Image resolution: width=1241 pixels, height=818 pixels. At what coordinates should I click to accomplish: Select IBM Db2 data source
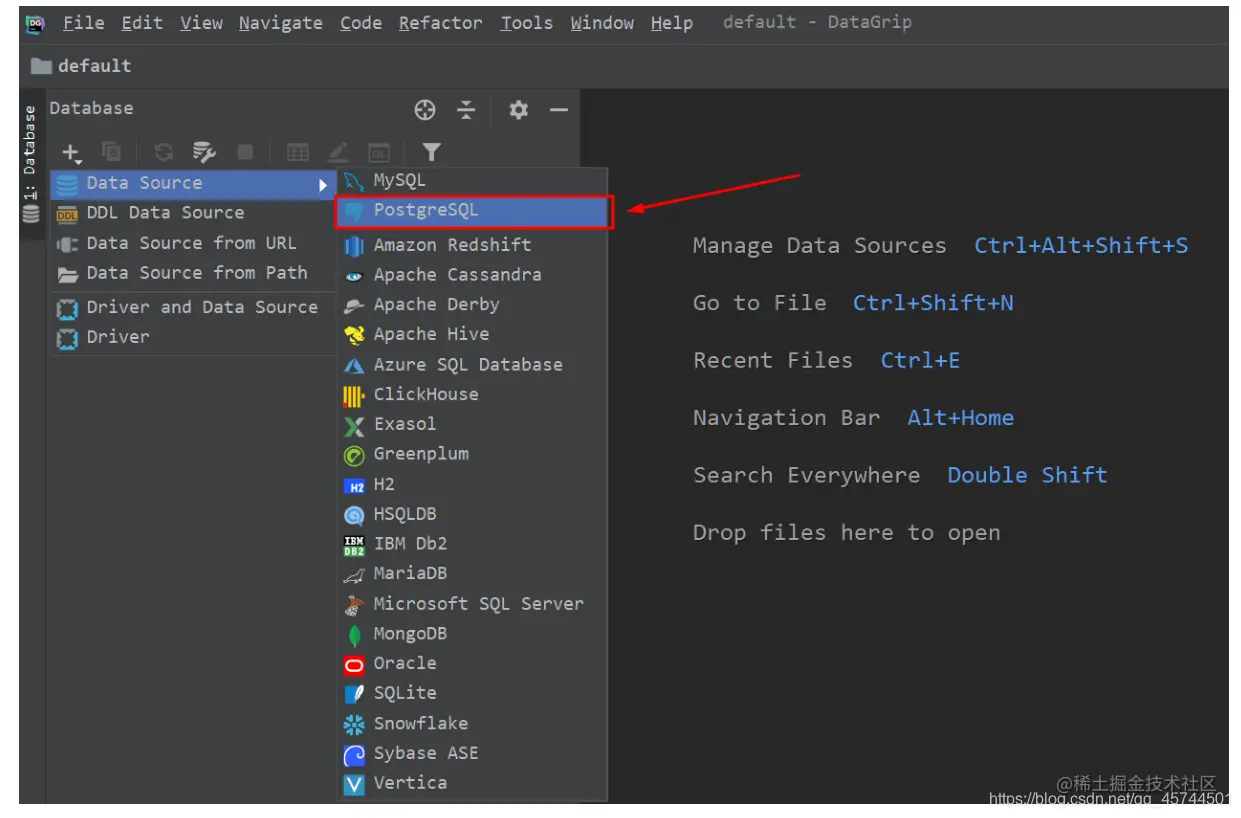coord(472,545)
